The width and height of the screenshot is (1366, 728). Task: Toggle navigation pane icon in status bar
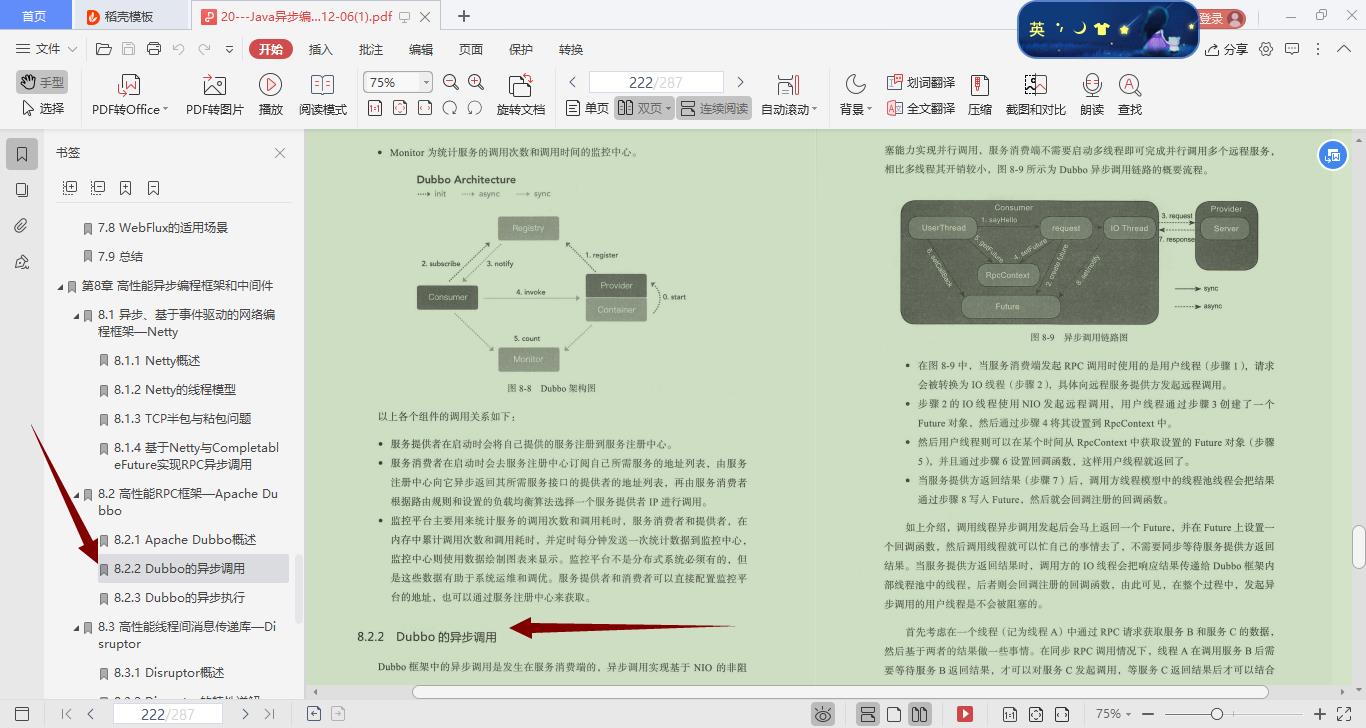click(x=21, y=714)
